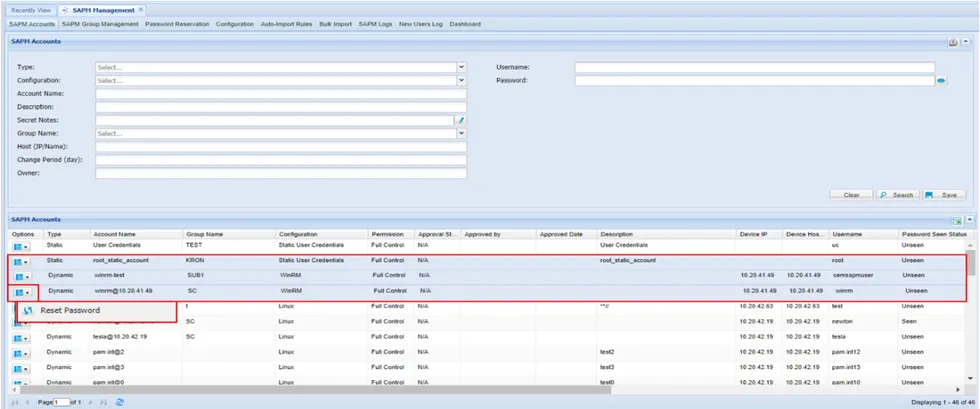Open options icon for pam.int@3 row
This screenshot has height=409, width=980.
pyautogui.click(x=21, y=368)
